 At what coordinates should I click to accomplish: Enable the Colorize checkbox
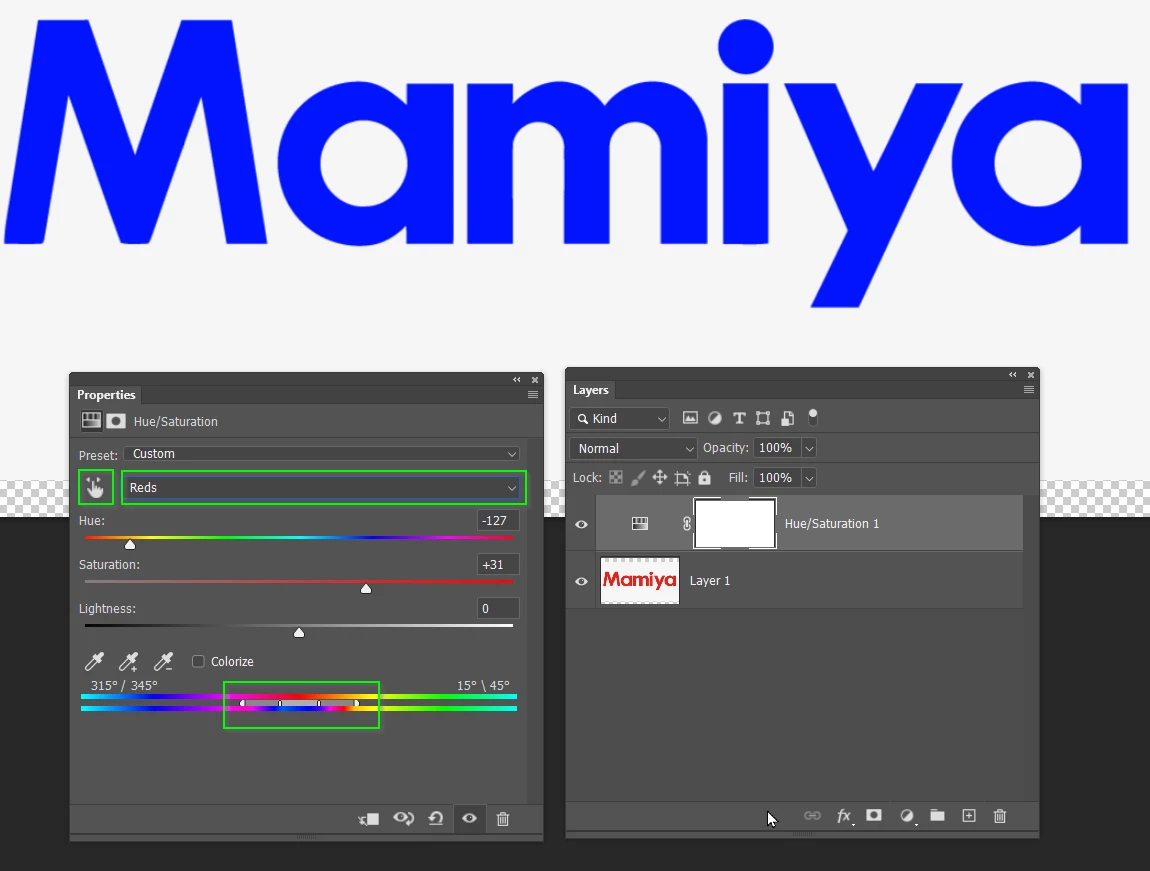tap(198, 661)
